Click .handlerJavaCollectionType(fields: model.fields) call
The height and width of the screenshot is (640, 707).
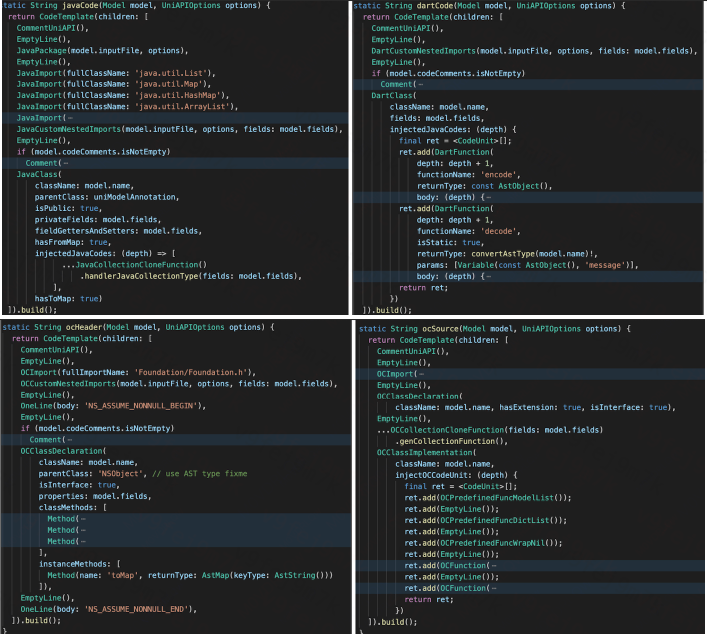(x=191, y=276)
